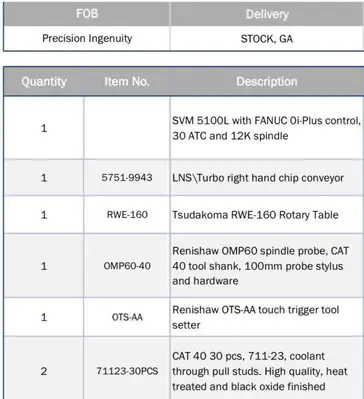Image resolution: width=364 pixels, height=399 pixels.
Task: Click the FOB column header
Action: click(87, 14)
